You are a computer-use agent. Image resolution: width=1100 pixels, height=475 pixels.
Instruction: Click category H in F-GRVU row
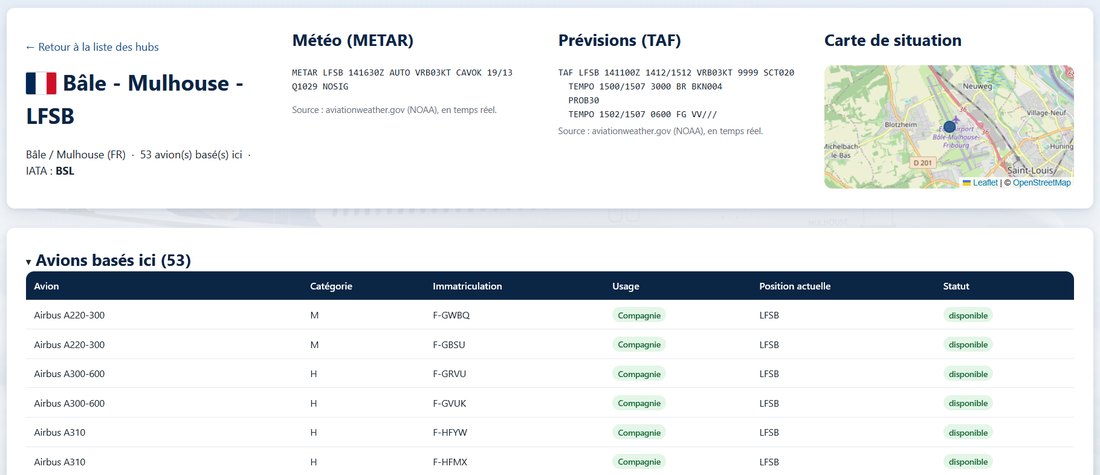(x=314, y=374)
